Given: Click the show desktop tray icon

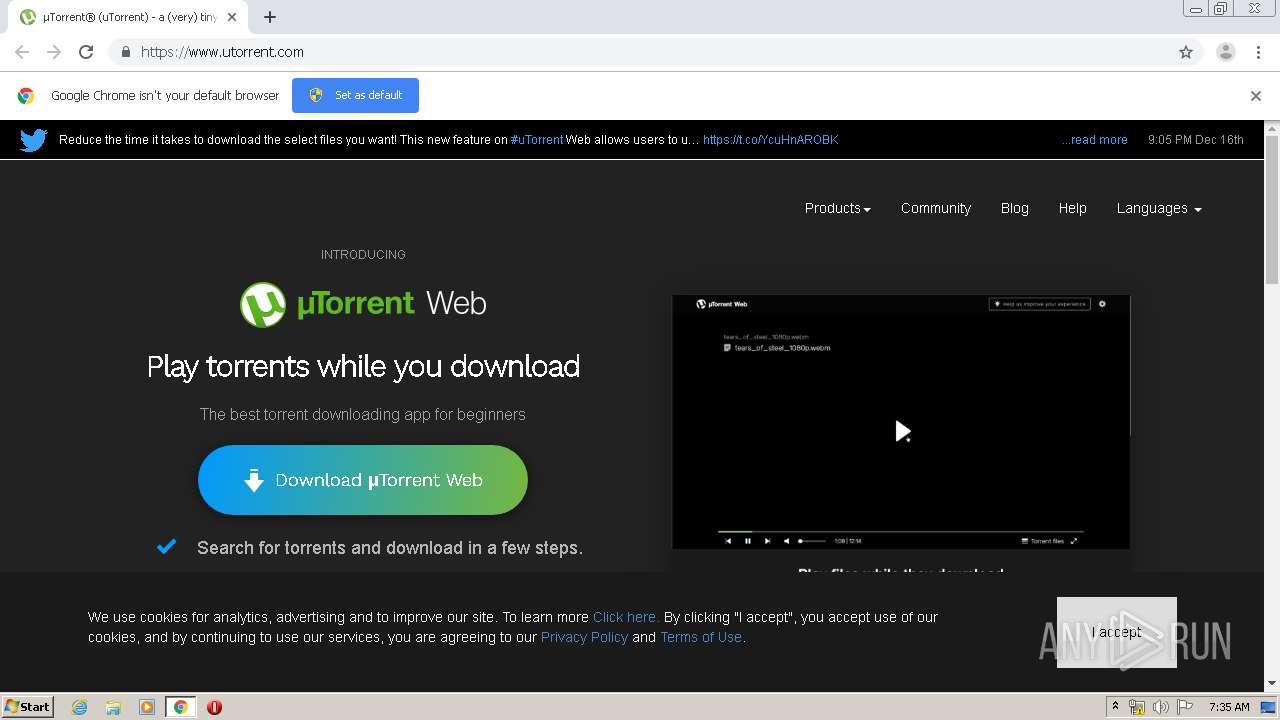Looking at the screenshot, I should coord(1268,707).
